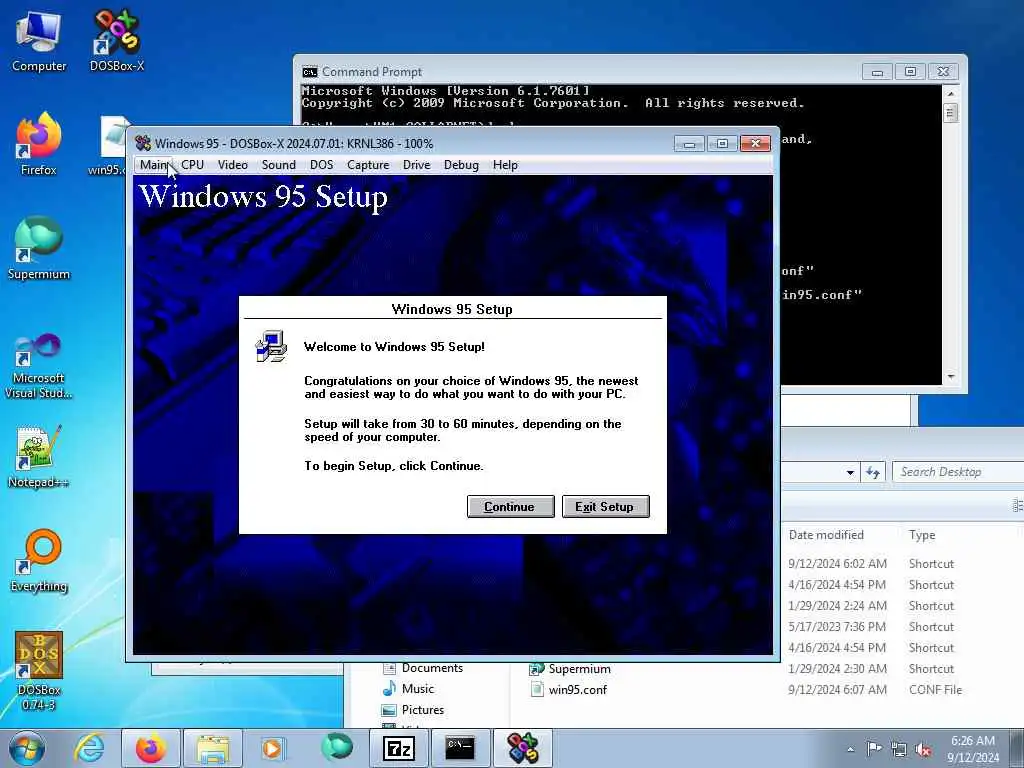Click Continue in Windows 95 Setup
1024x768 pixels.
tap(510, 507)
